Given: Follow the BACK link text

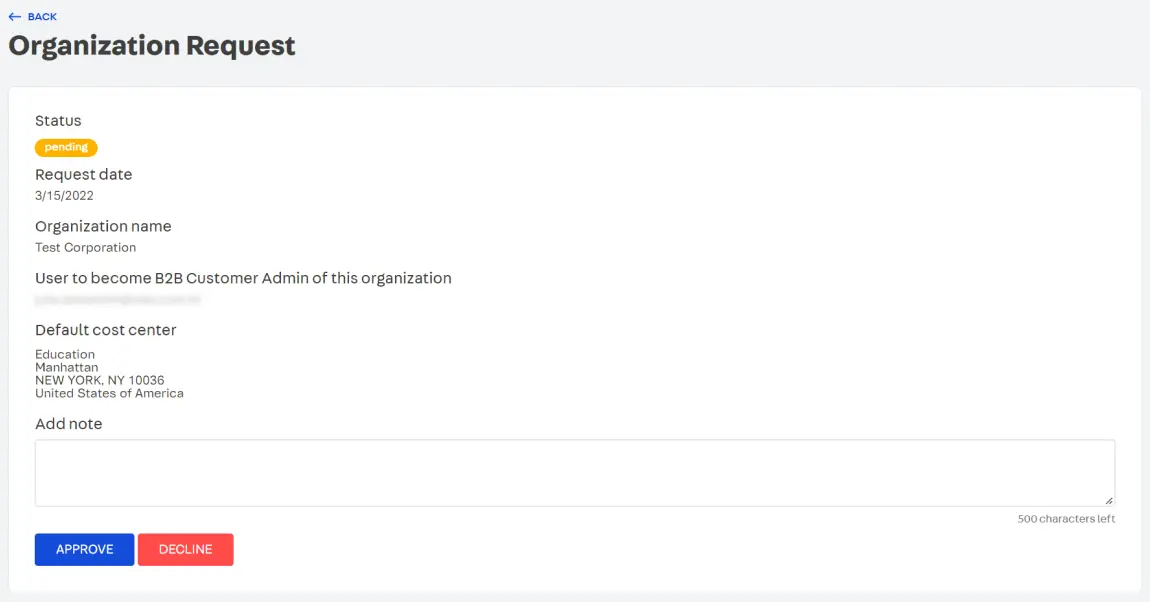Looking at the screenshot, I should [42, 17].
